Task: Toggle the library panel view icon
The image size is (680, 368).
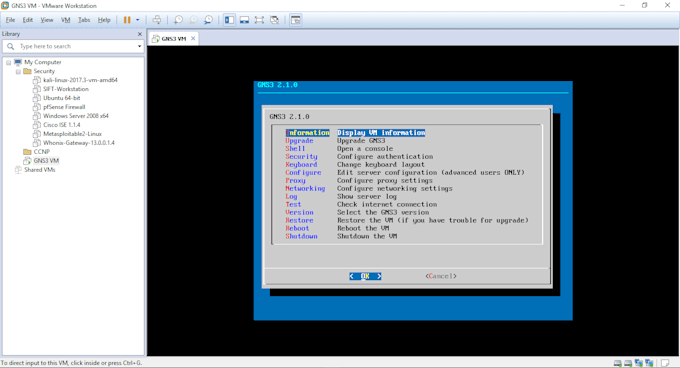Action: click(x=229, y=20)
